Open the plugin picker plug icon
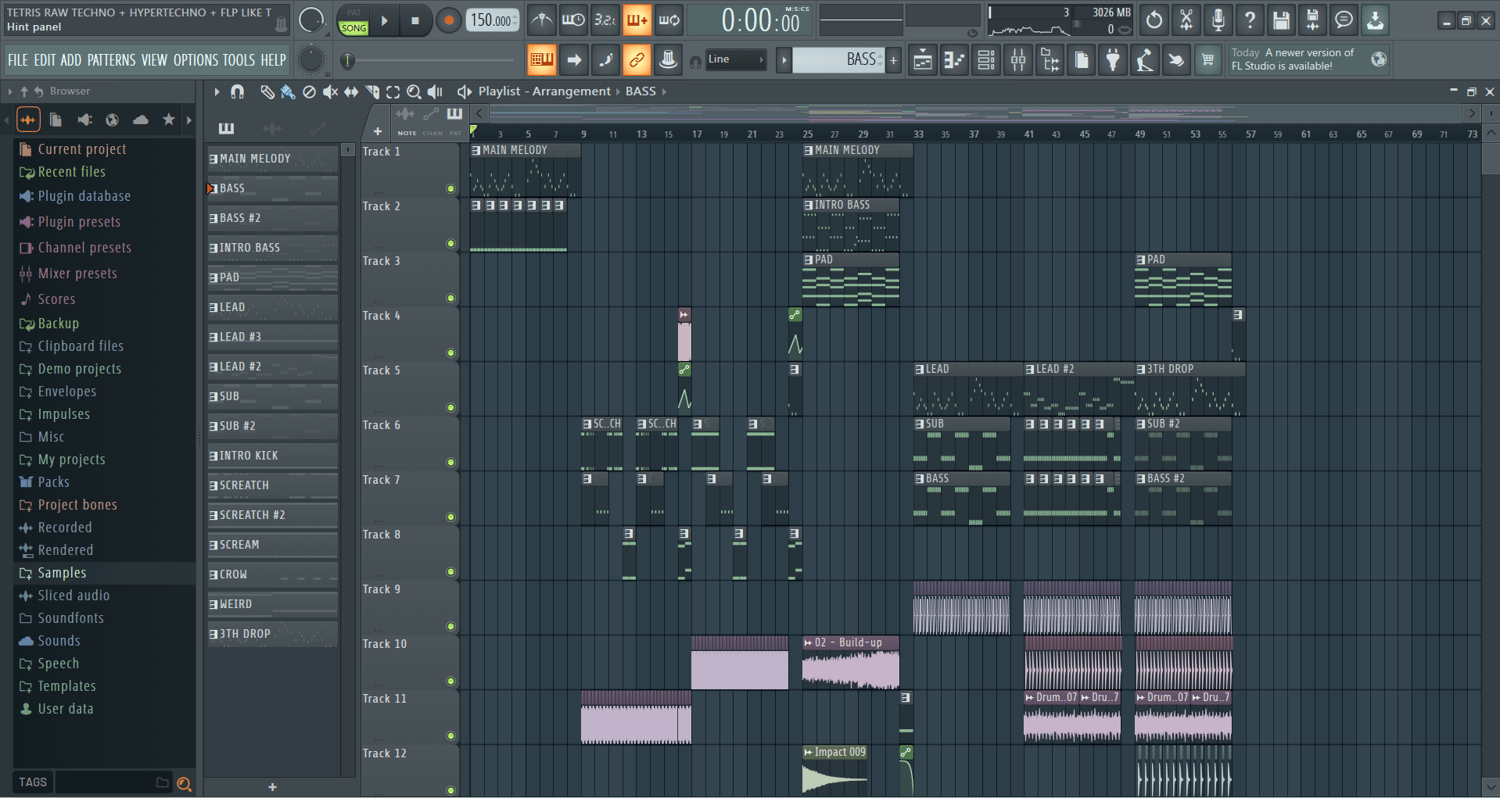Viewport: 1500px width, 798px height. (x=1113, y=60)
